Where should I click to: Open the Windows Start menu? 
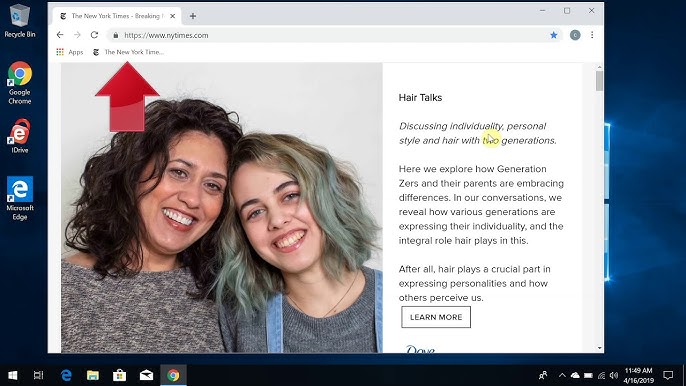pos(13,375)
